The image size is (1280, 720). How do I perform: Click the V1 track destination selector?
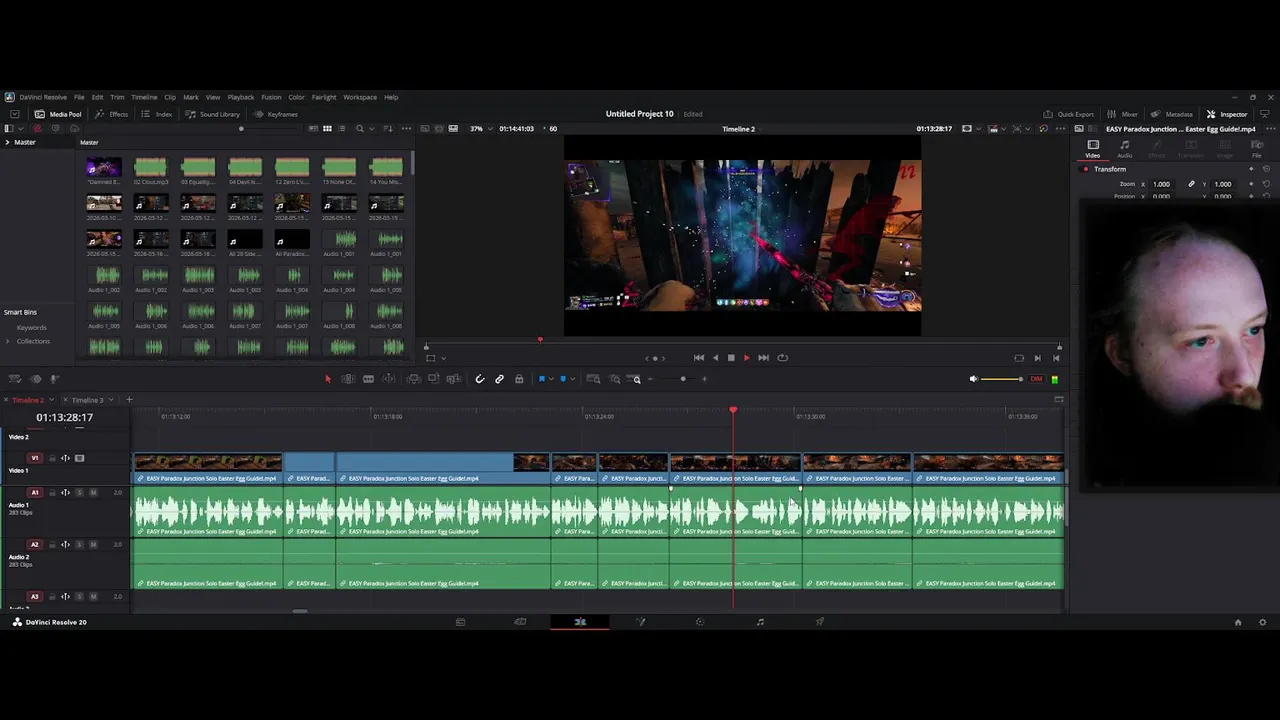[34, 458]
